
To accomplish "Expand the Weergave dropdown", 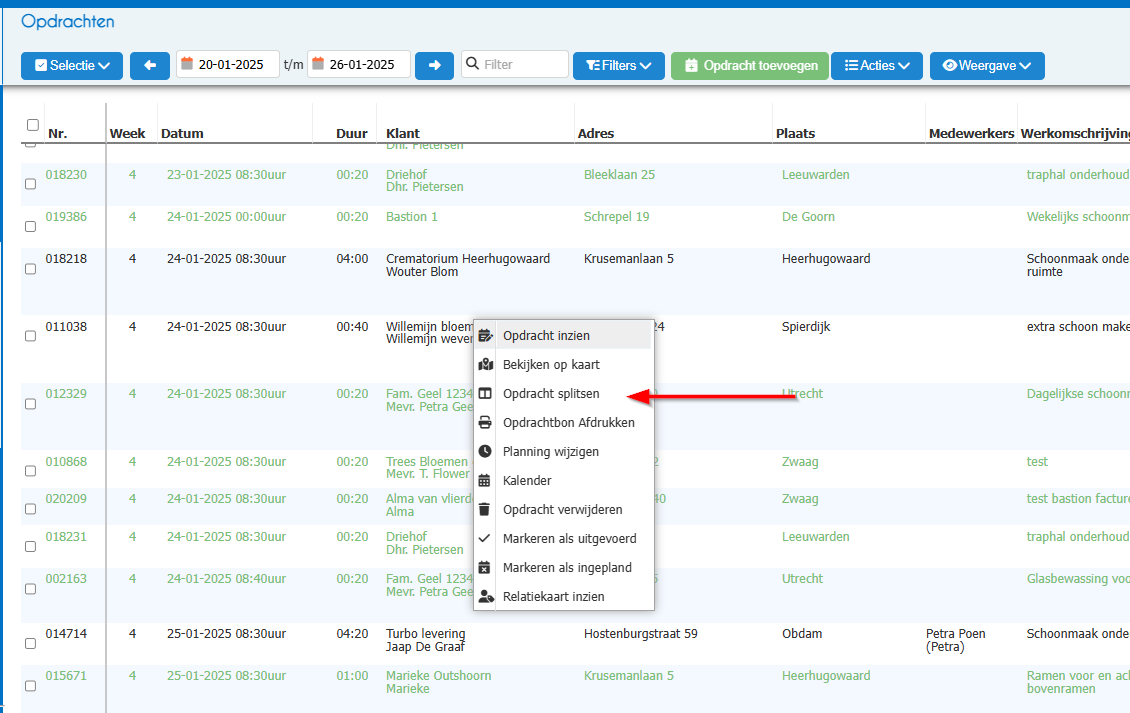I will point(987,66).
